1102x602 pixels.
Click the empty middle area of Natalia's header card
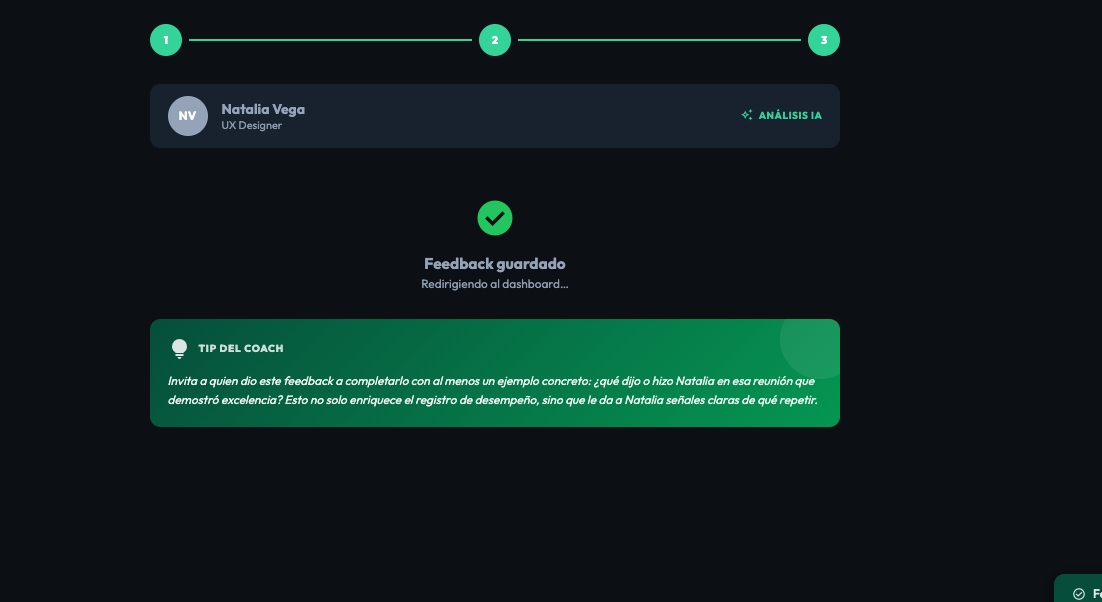click(x=520, y=116)
